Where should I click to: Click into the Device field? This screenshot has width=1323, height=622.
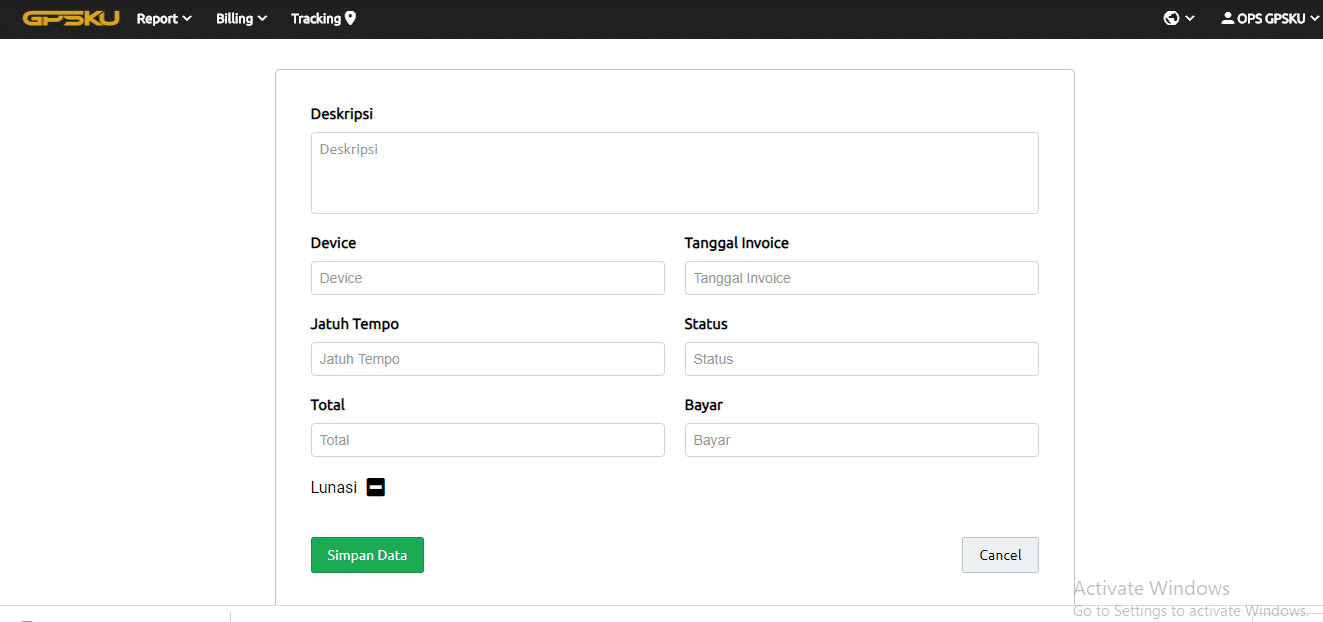(x=487, y=278)
